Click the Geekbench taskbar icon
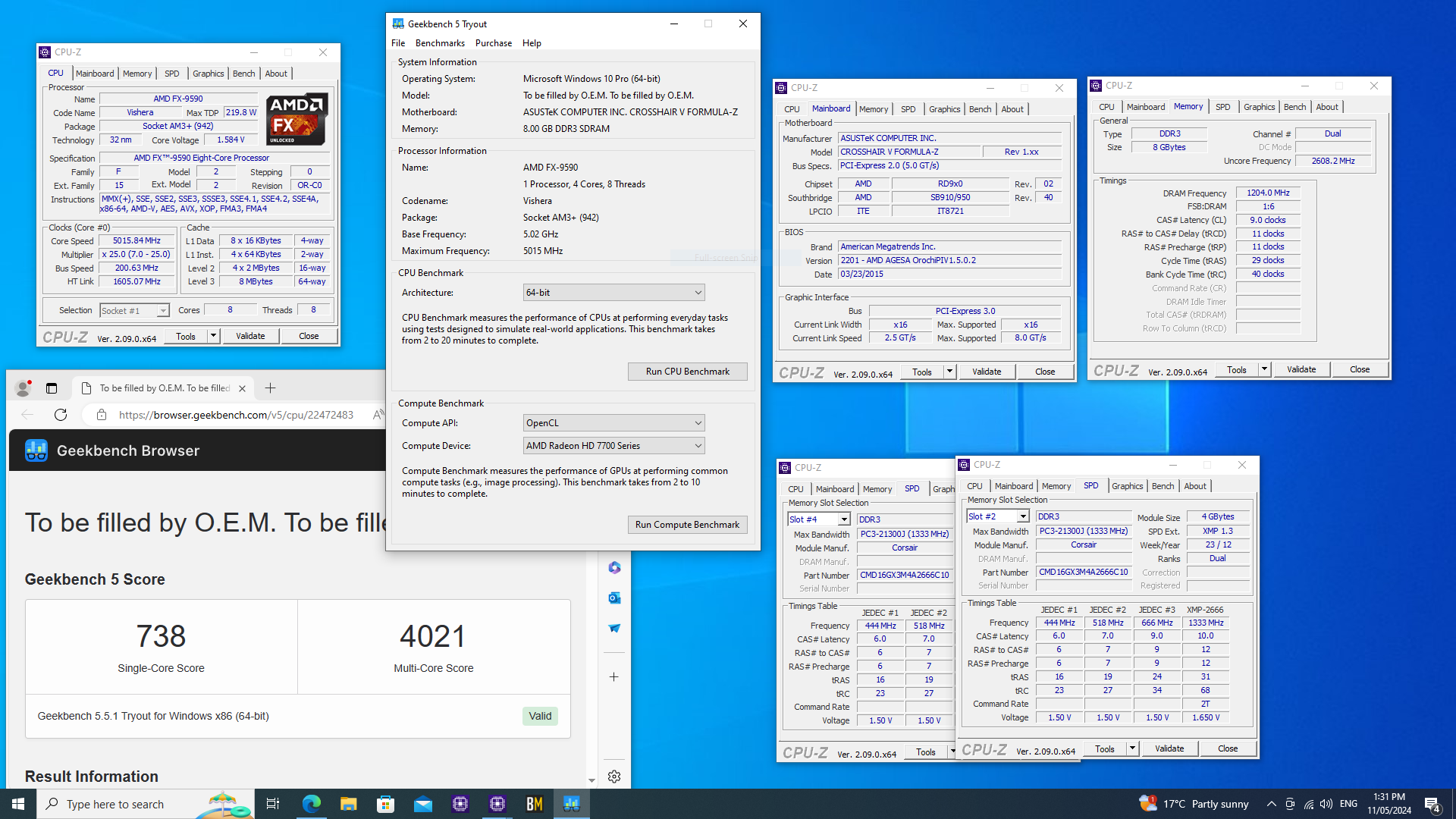Image resolution: width=1456 pixels, height=819 pixels. (572, 804)
